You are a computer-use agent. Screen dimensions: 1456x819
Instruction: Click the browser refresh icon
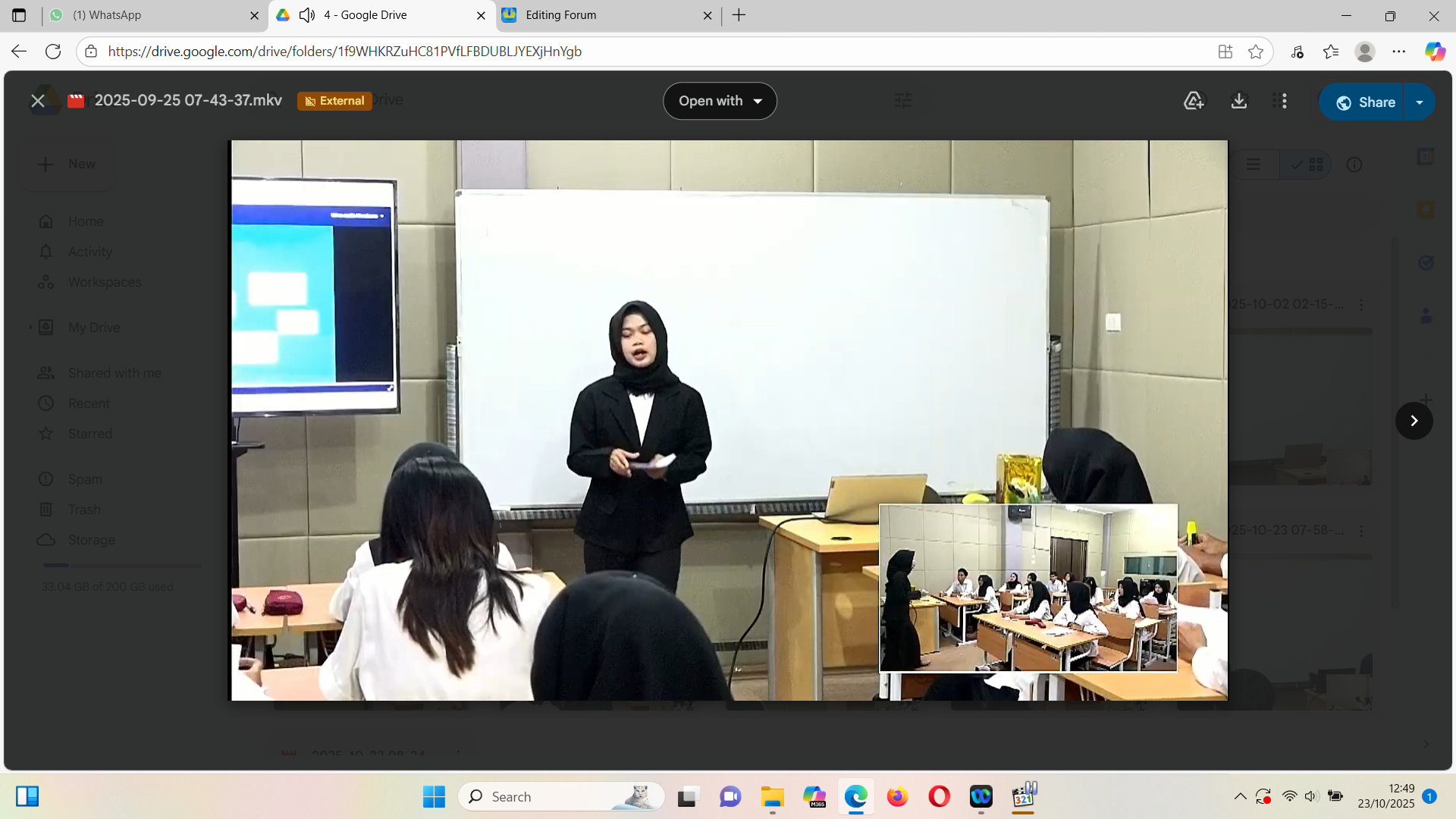point(53,52)
